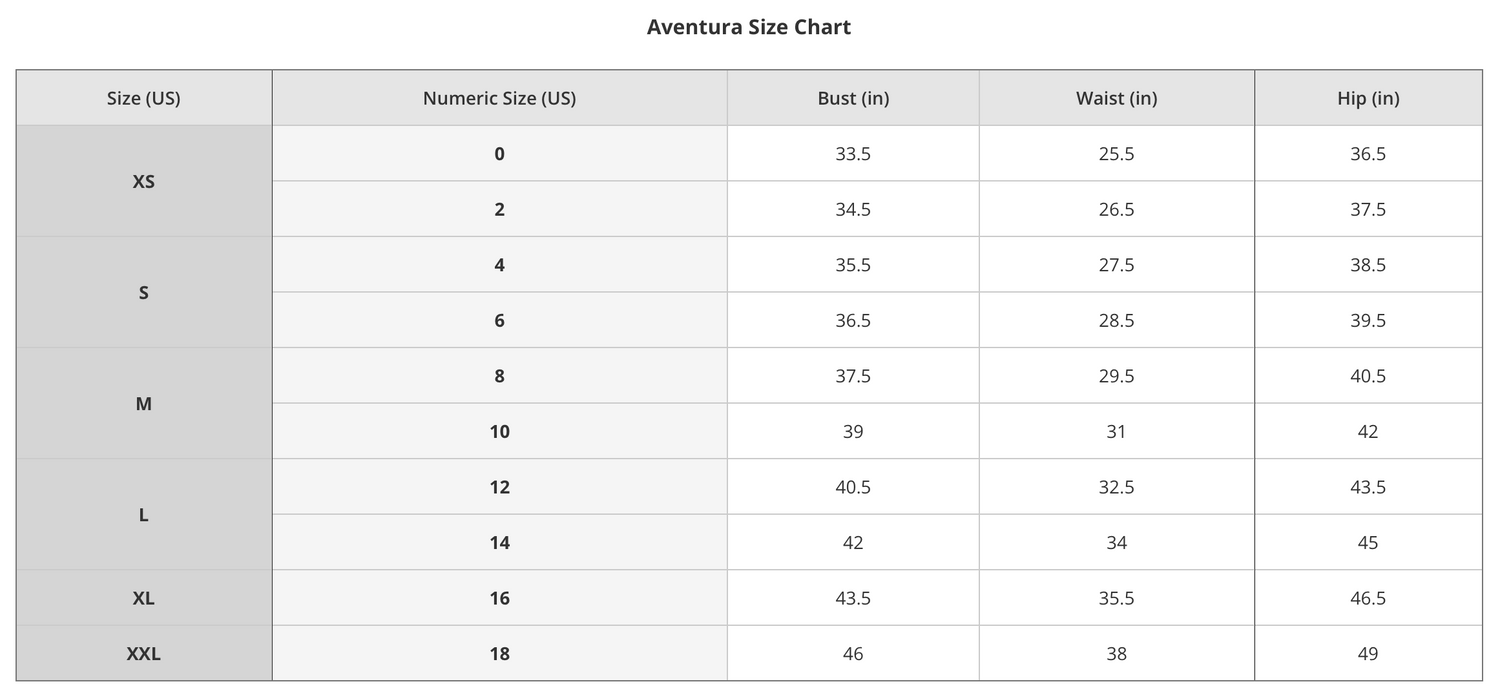Select the XXL size row label
The image size is (1500, 695).
click(144, 653)
